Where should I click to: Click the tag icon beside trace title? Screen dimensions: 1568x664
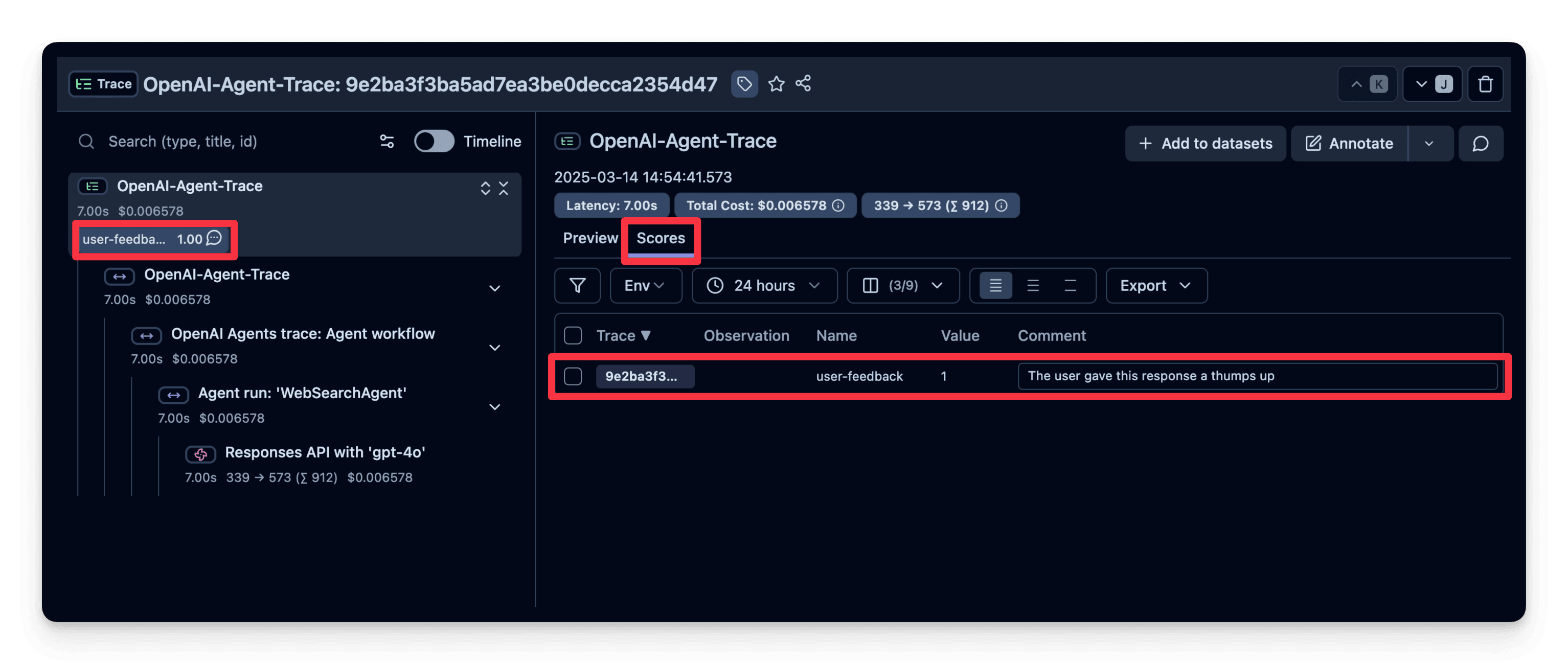(744, 84)
